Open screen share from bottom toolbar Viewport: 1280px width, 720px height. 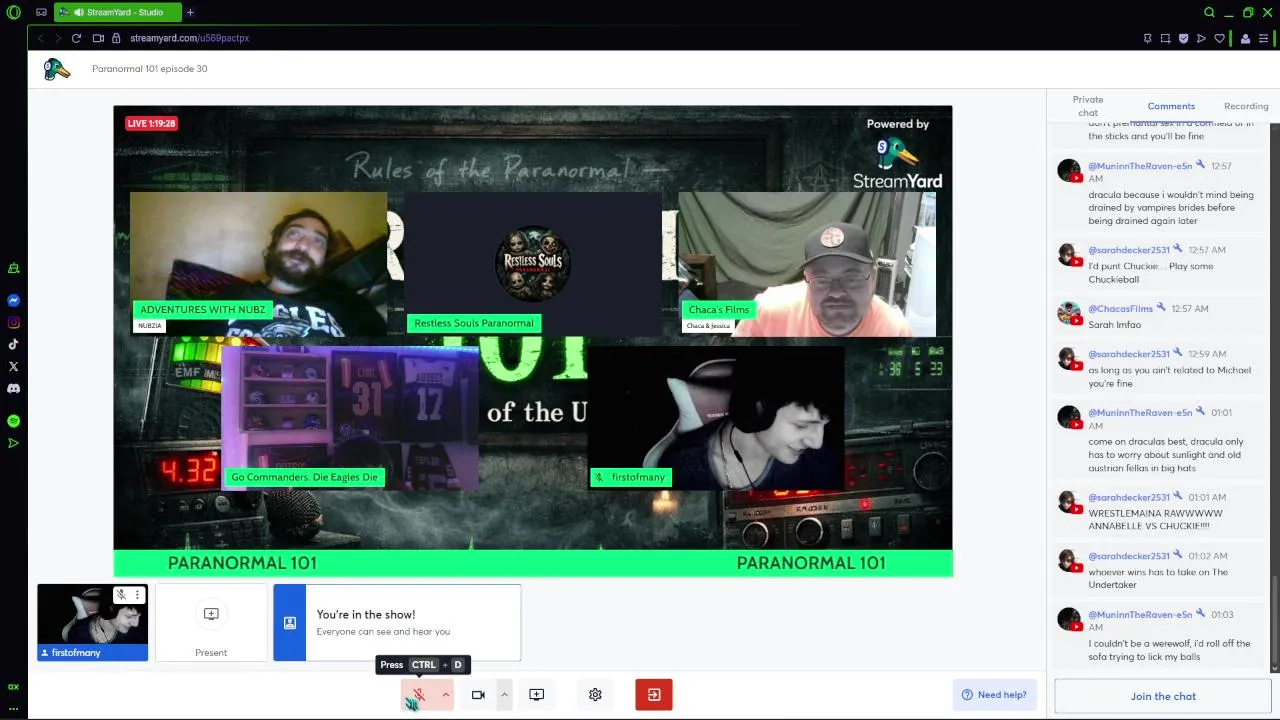536,695
